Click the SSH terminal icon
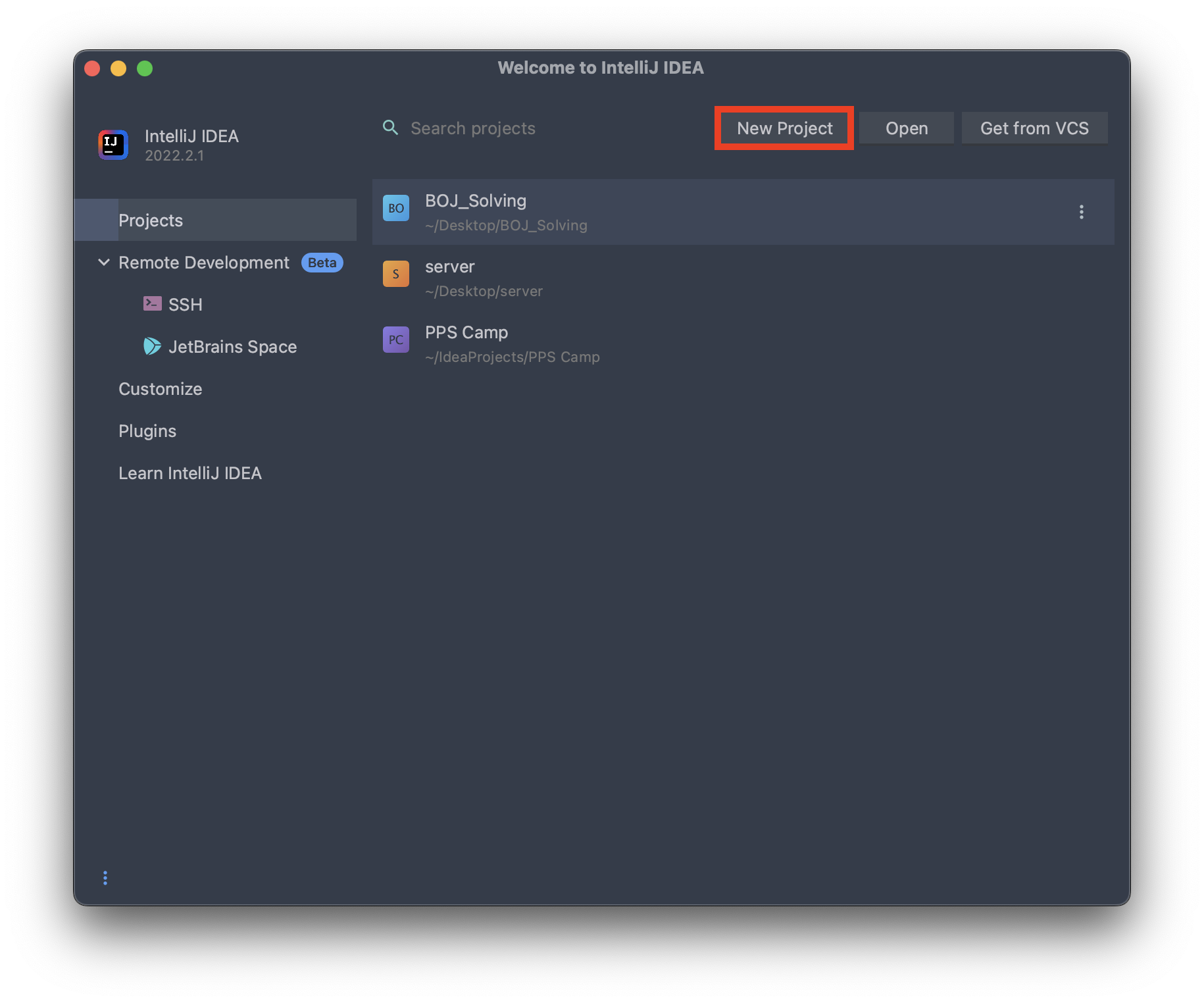The height and width of the screenshot is (1003, 1204). pos(152,303)
